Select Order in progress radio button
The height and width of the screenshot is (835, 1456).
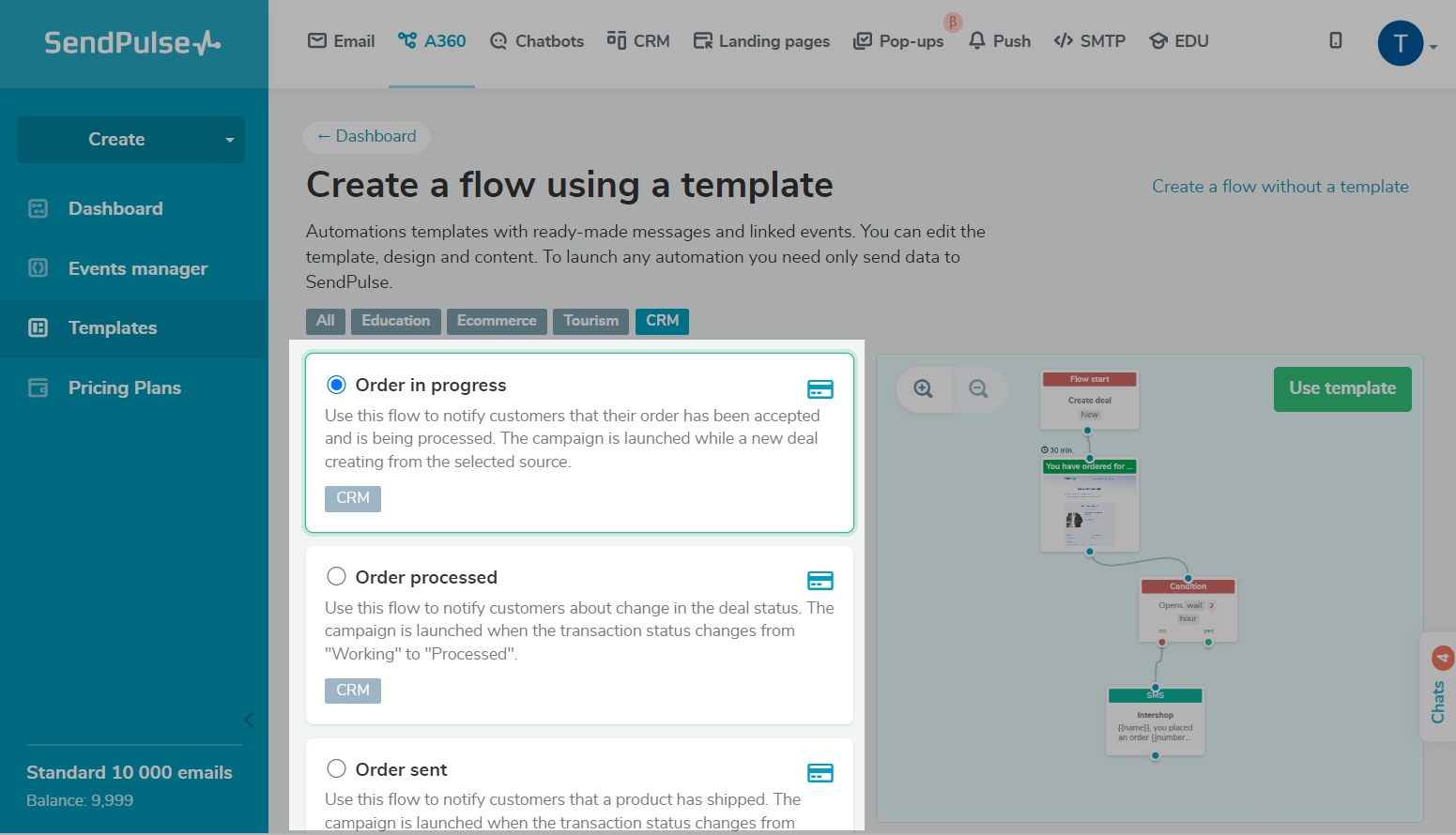pos(336,385)
